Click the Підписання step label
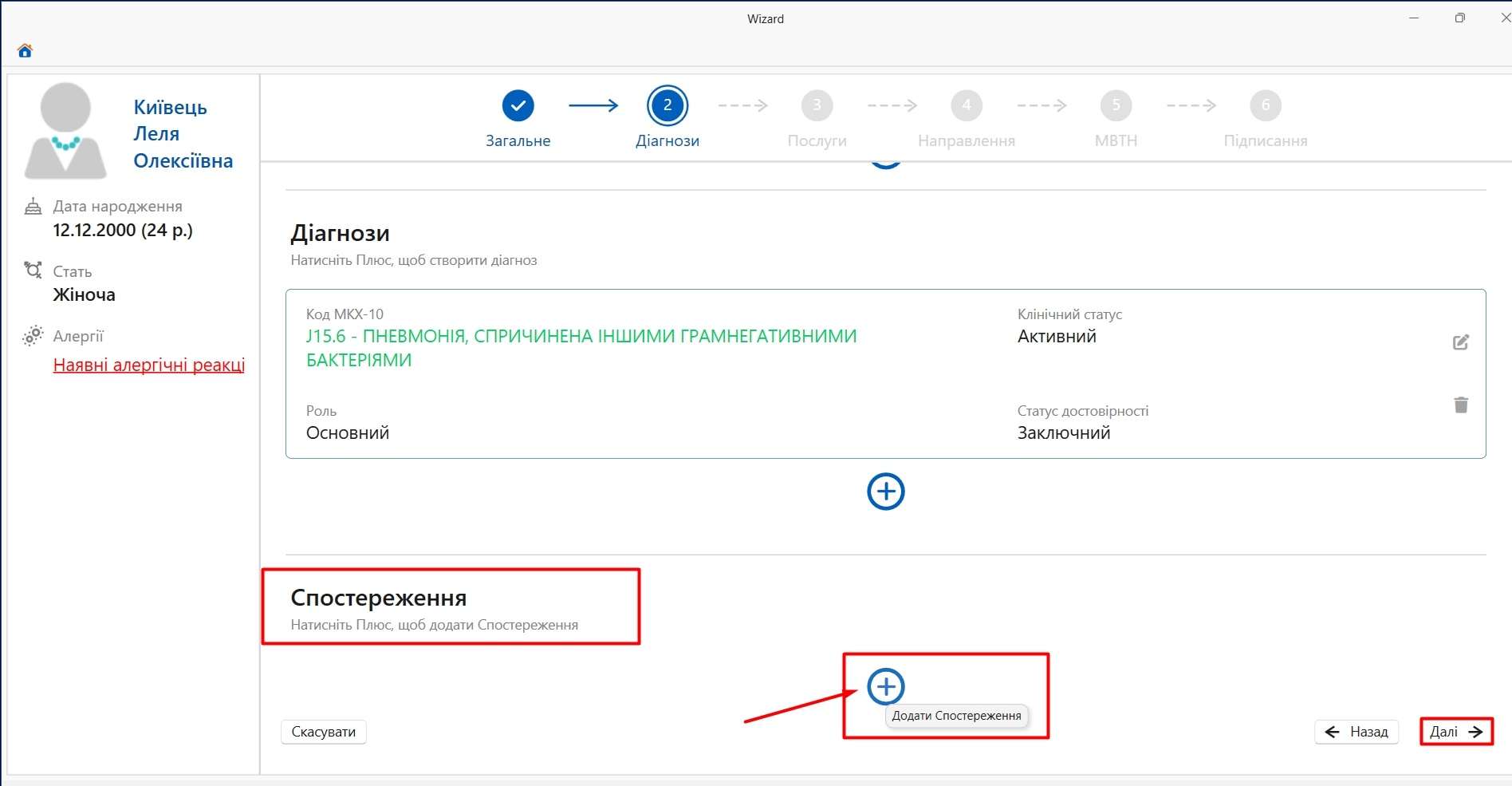 tap(1266, 141)
